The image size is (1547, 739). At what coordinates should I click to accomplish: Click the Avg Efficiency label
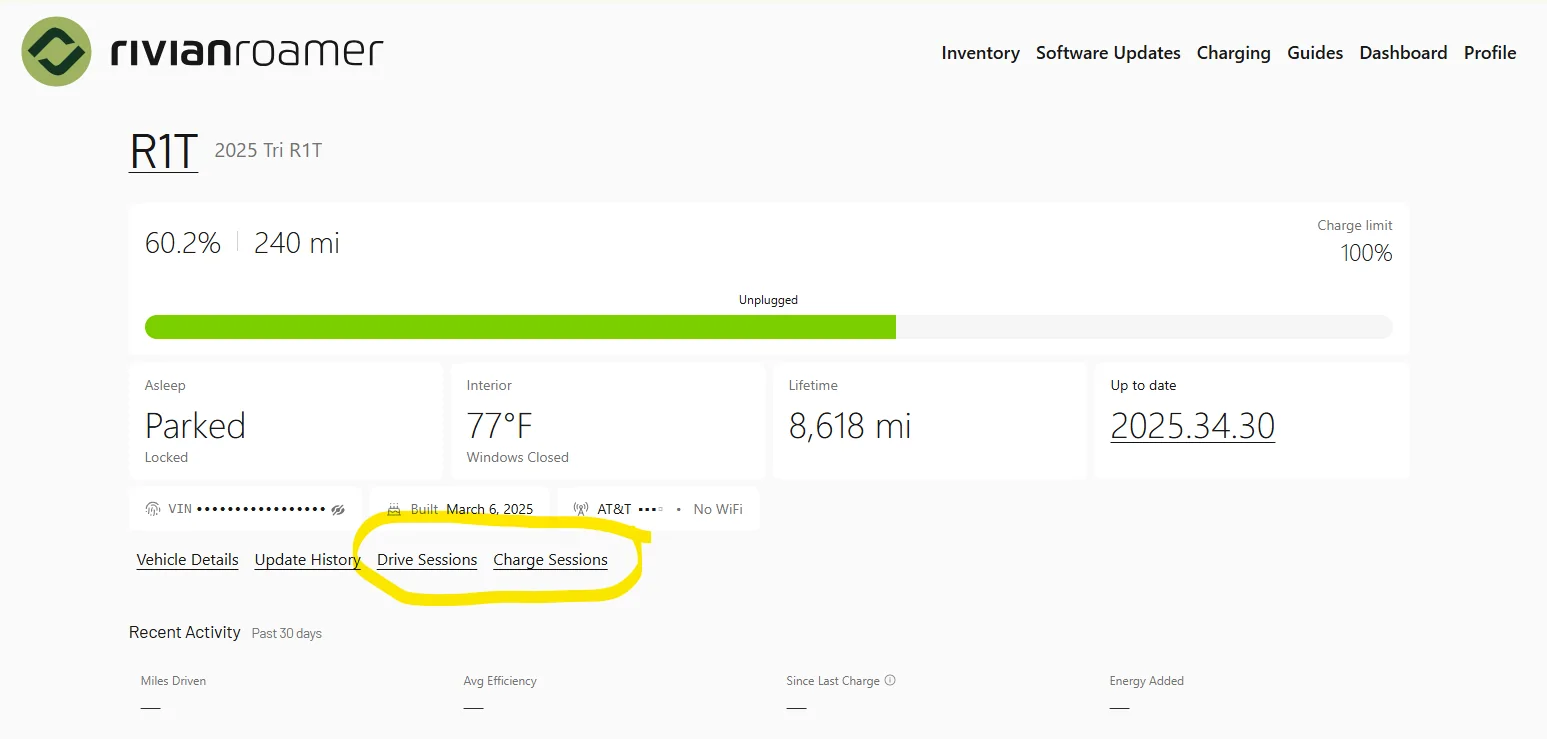(x=500, y=681)
